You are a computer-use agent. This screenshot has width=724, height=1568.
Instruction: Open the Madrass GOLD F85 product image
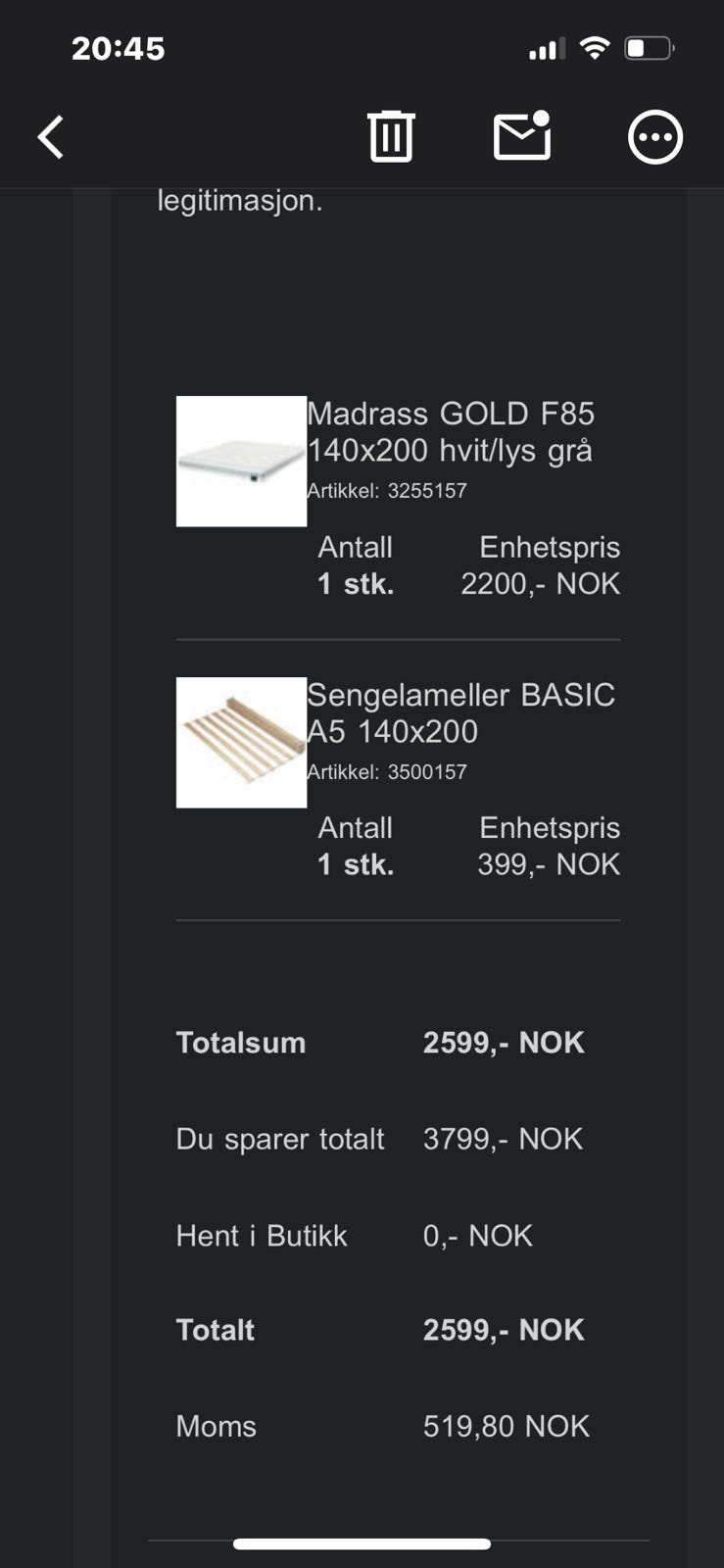(241, 462)
